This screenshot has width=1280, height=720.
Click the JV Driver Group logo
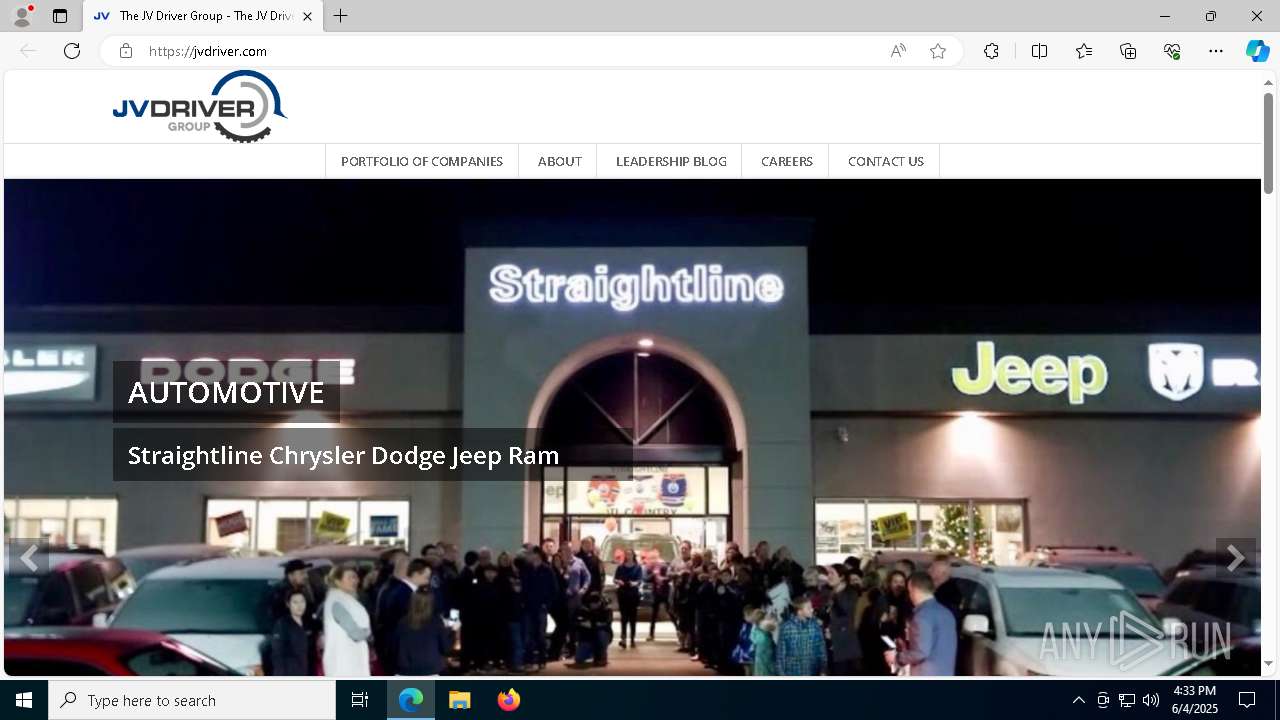point(200,107)
